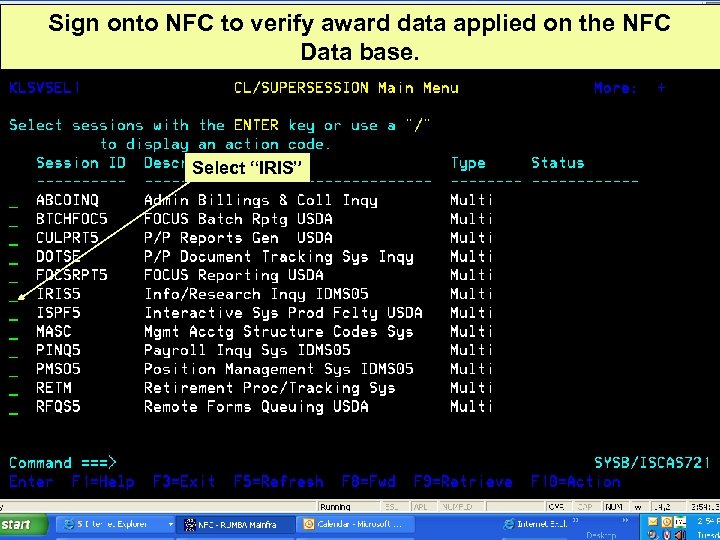Screen dimensions: 720x540
Task: Click 'Retirement Proc/Tracking Sys' description
Action: pos(270,388)
